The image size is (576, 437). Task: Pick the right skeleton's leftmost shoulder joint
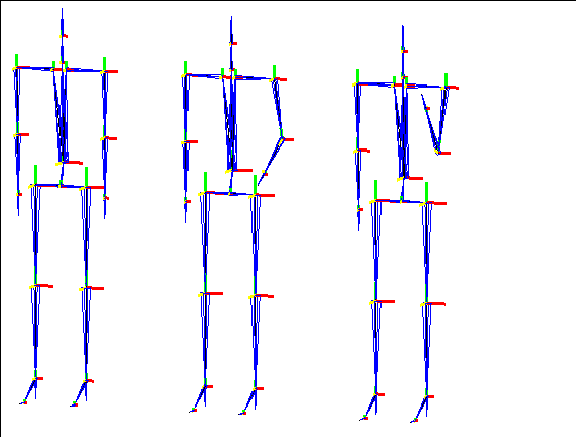tap(357, 84)
